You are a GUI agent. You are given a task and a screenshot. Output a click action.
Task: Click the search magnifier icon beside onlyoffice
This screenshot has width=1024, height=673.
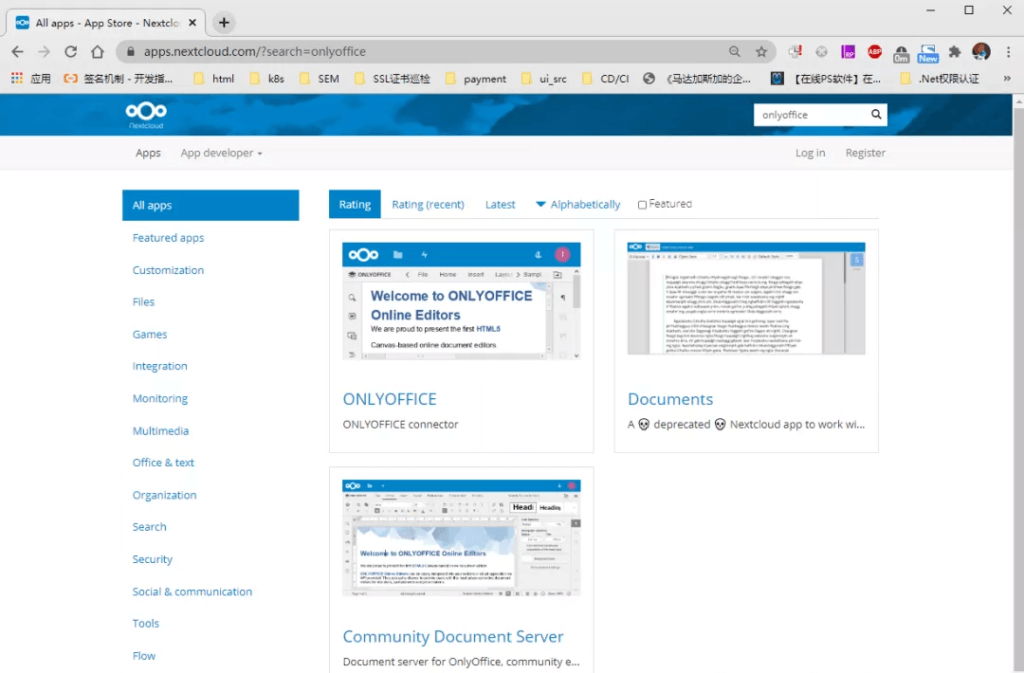[876, 114]
